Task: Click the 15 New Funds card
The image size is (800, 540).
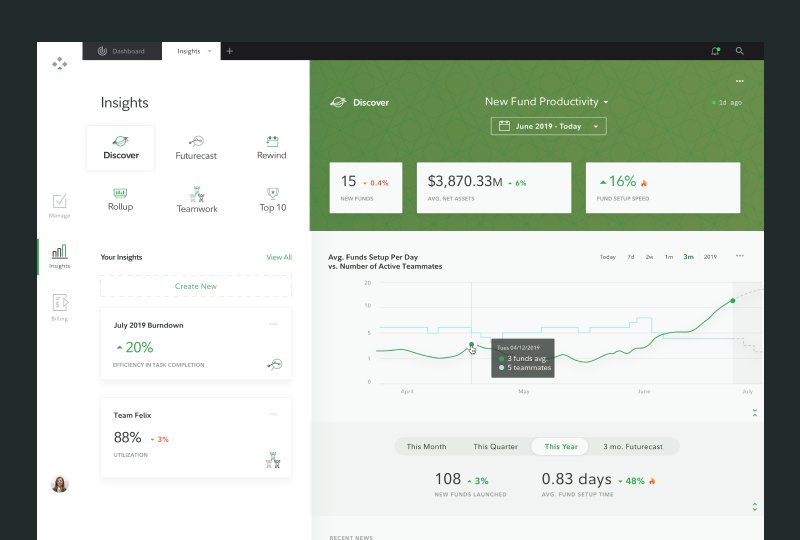Action: pyautogui.click(x=366, y=188)
